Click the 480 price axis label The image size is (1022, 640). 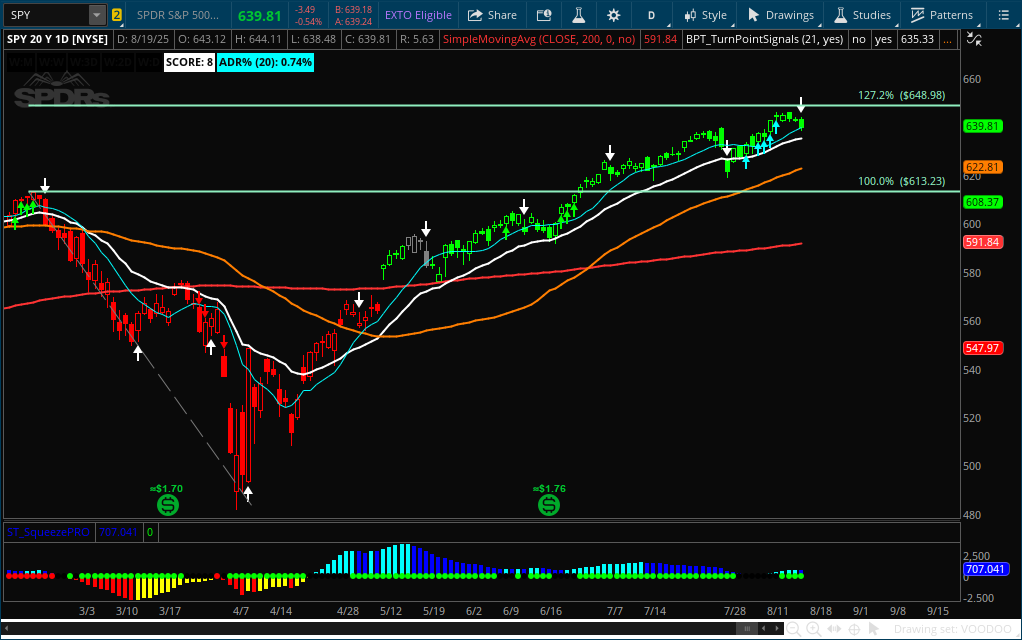pos(972,515)
